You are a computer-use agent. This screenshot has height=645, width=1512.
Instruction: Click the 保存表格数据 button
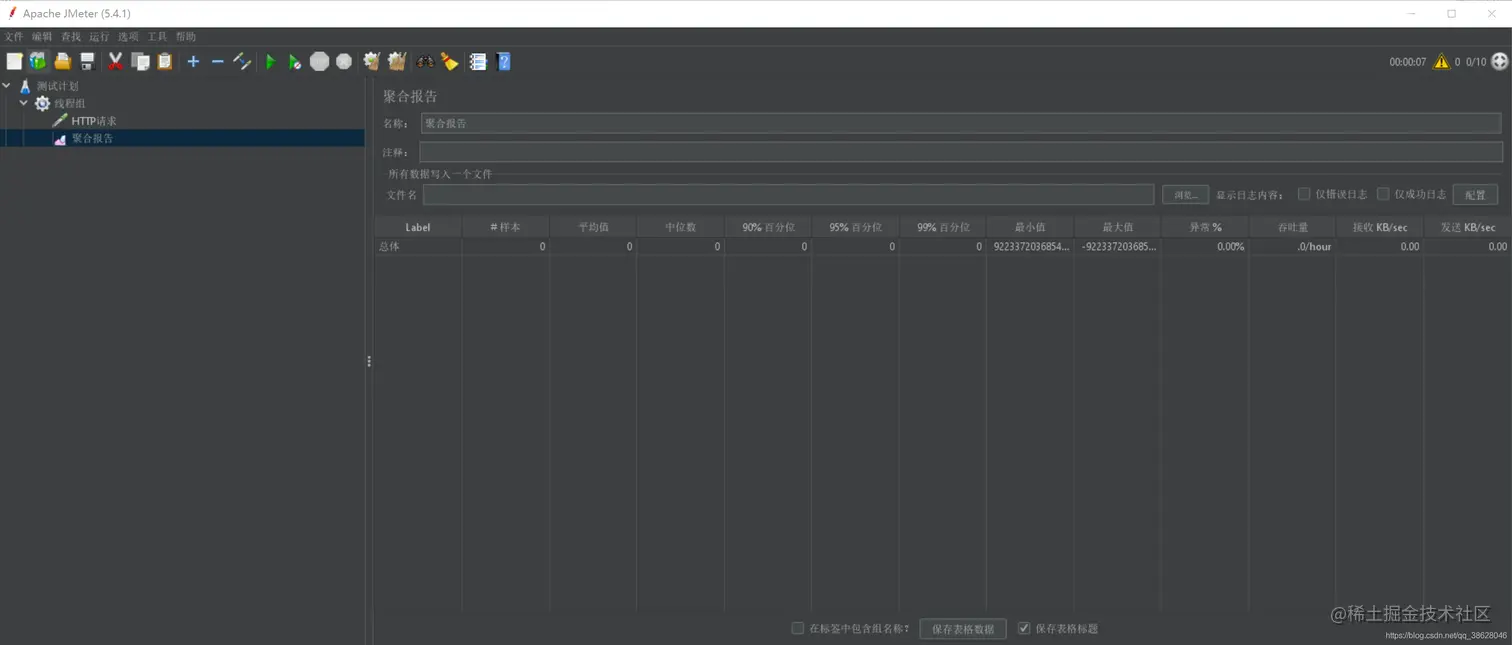[963, 629]
